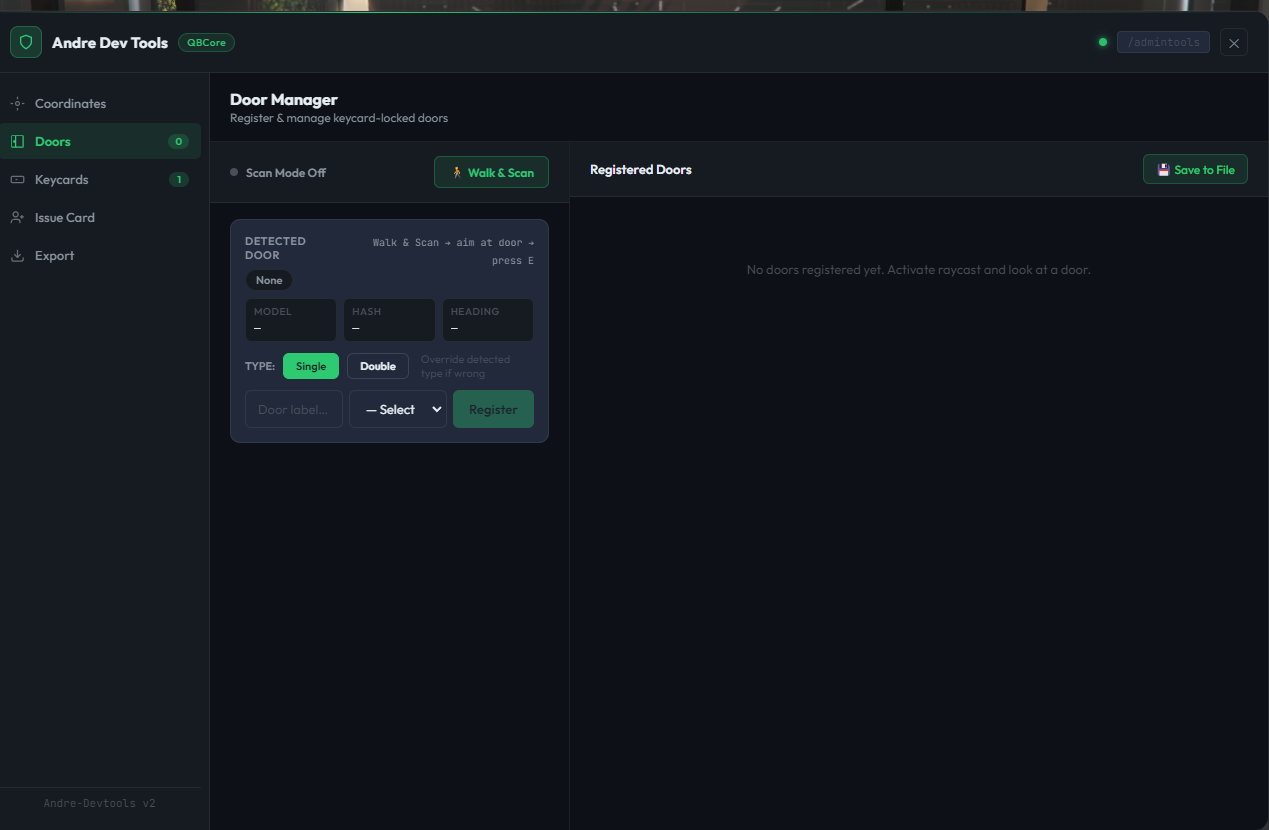
Task: Select the Double door type
Action: point(378,366)
